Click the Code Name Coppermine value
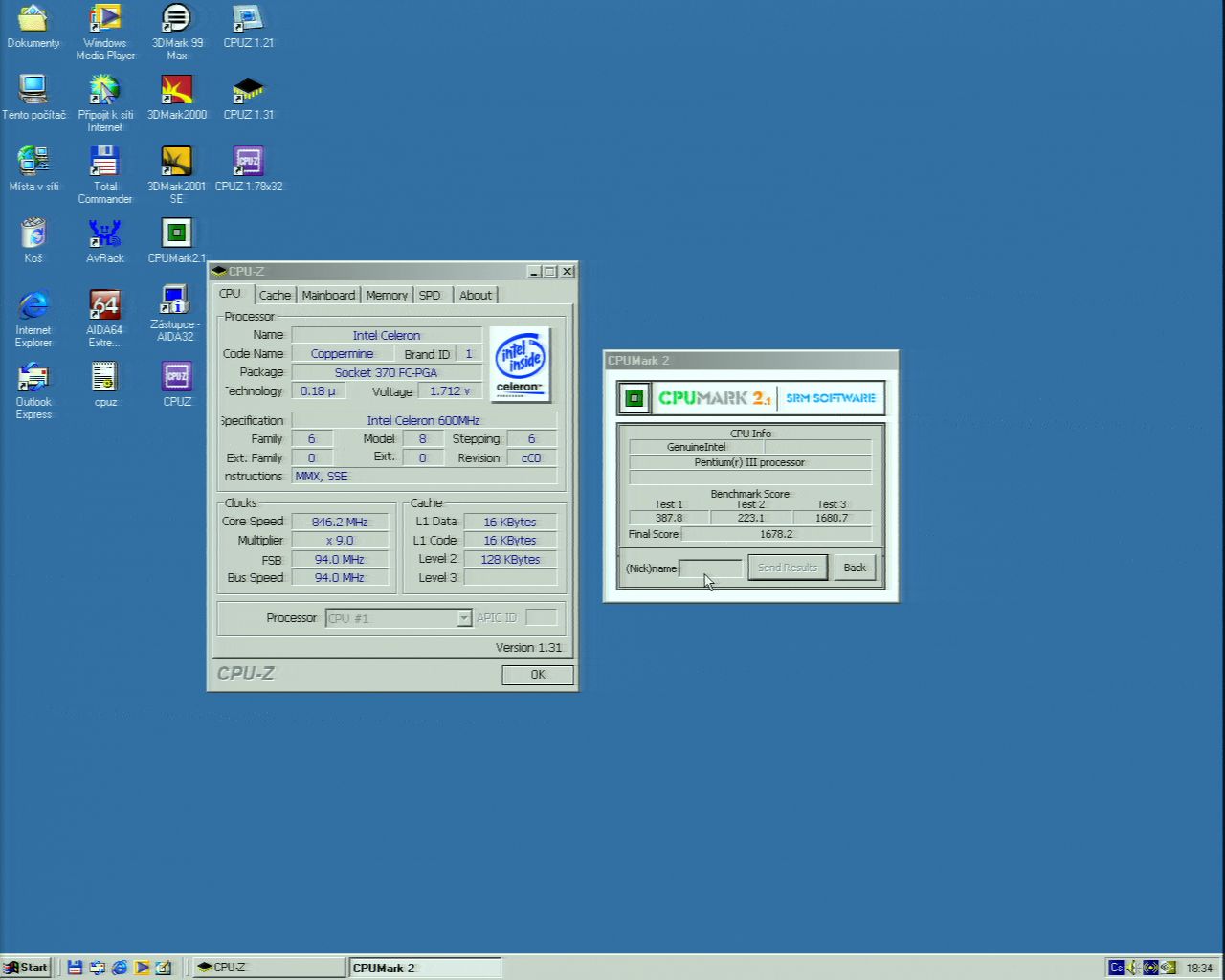 coord(342,354)
